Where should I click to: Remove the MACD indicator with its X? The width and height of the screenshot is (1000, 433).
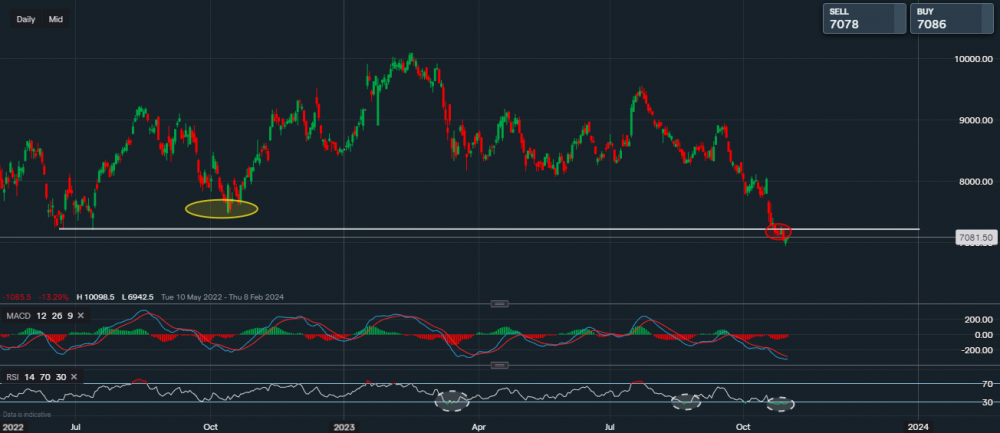click(x=81, y=316)
